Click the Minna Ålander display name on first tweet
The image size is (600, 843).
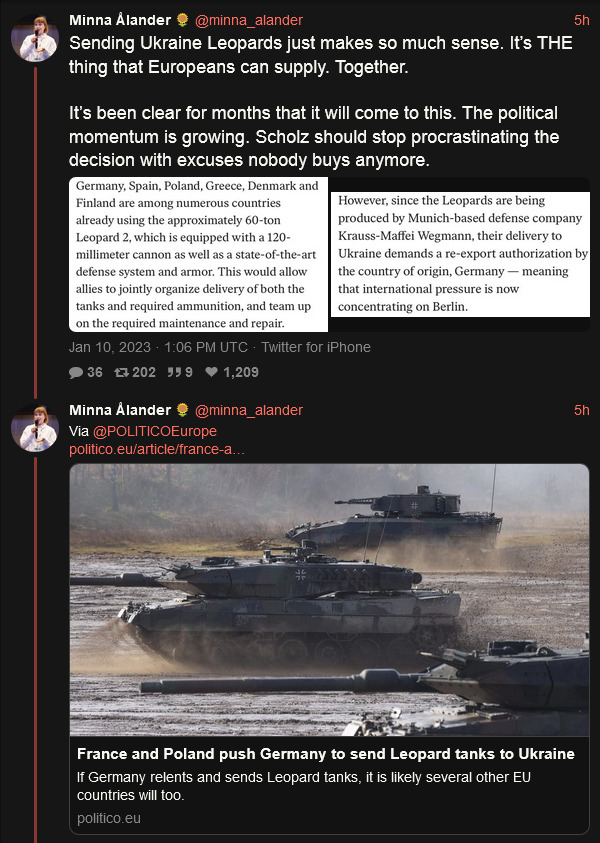click(x=120, y=20)
